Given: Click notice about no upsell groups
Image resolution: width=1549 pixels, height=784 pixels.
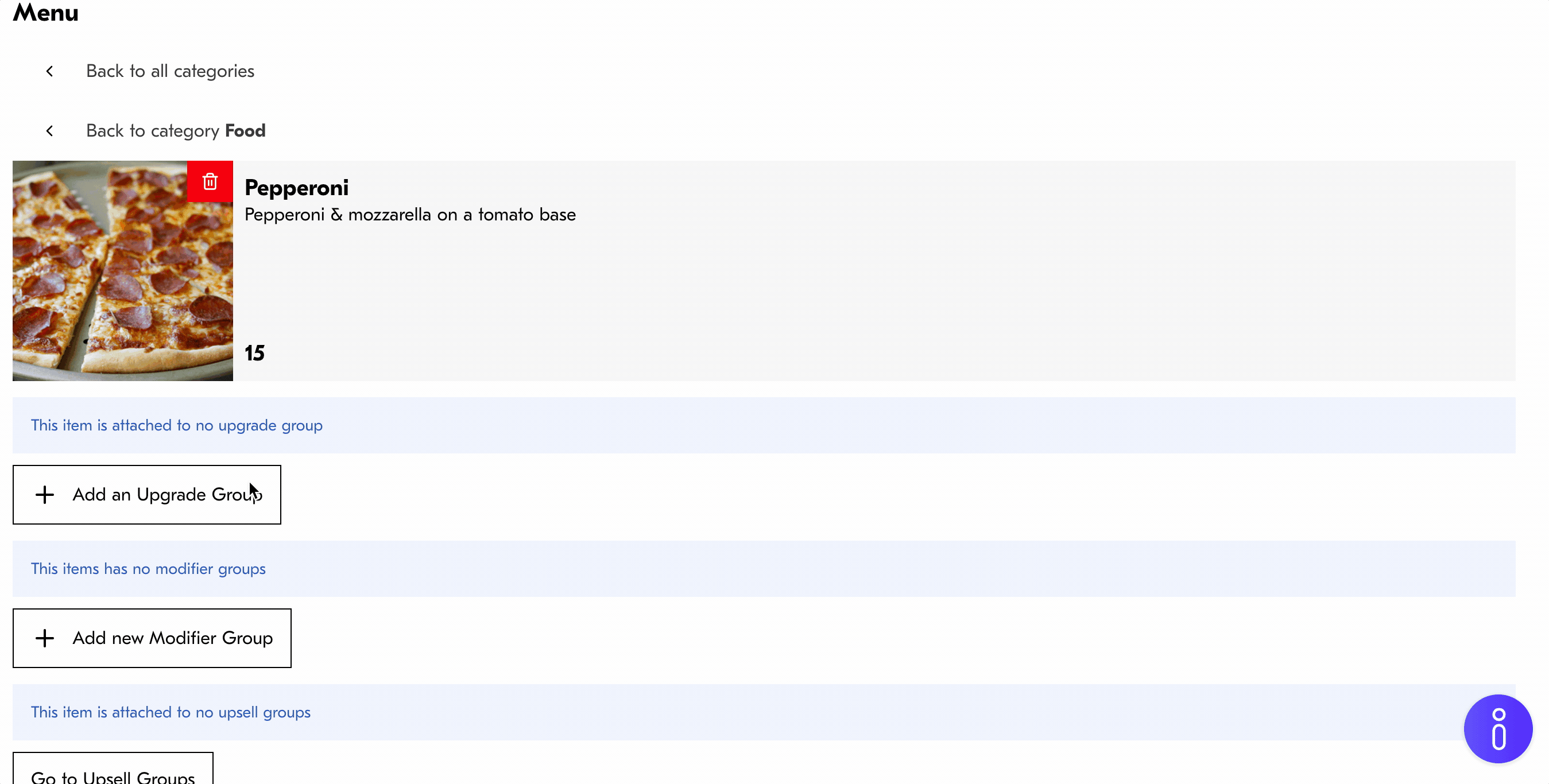Looking at the screenshot, I should pos(764,712).
